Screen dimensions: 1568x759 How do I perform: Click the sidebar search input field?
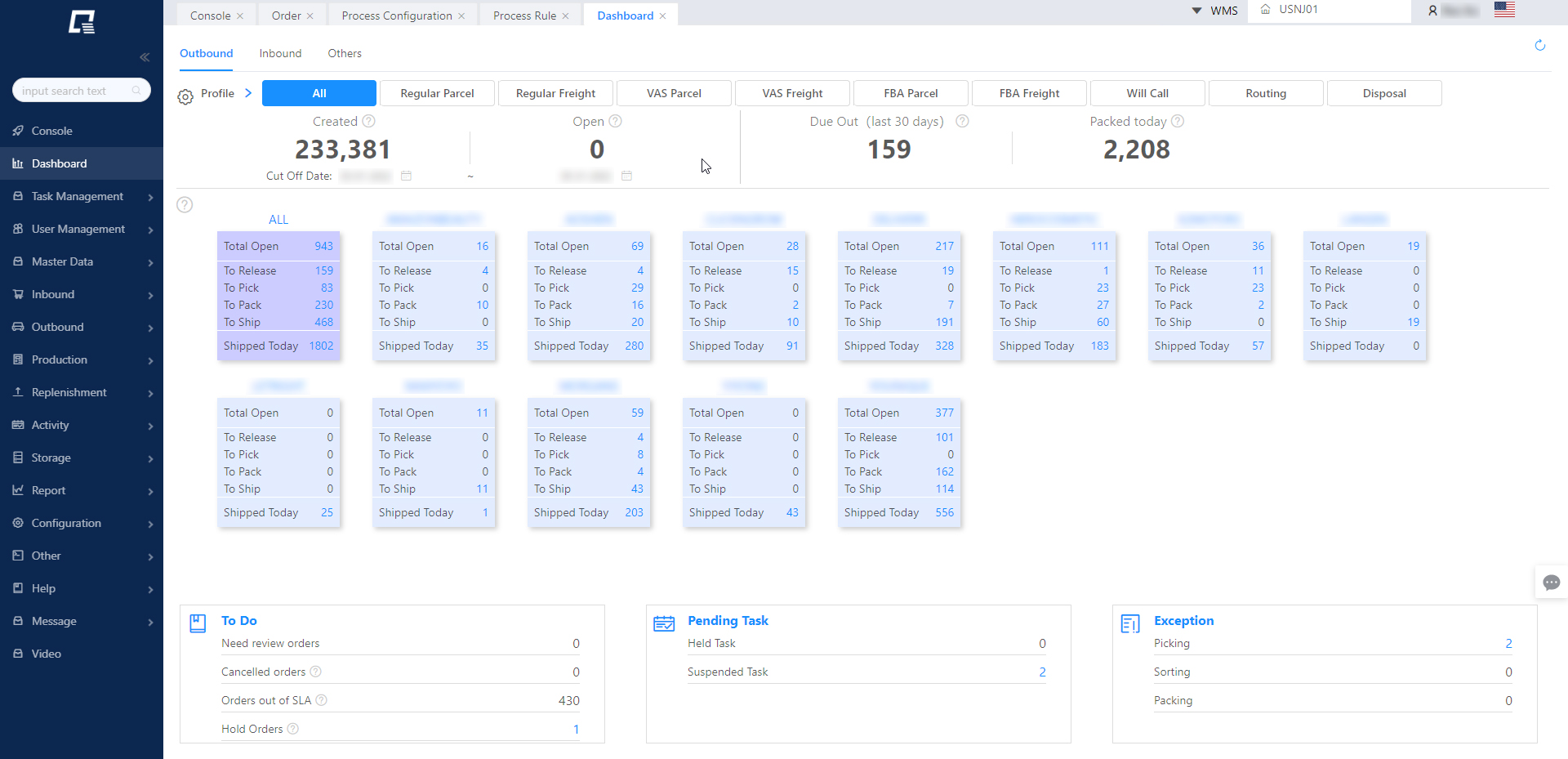[x=75, y=91]
